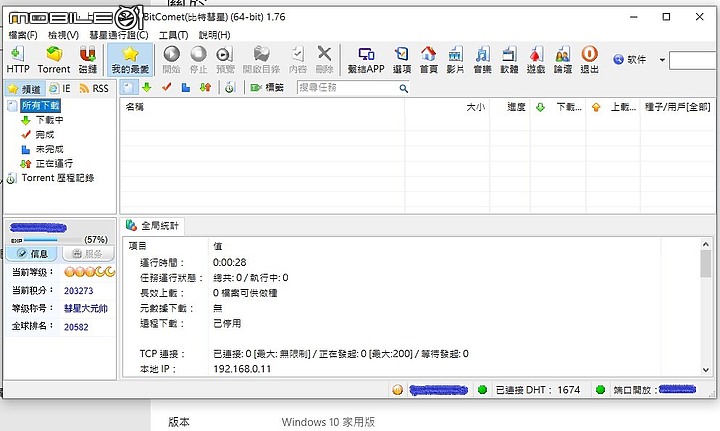Select 下載中 in the sidebar tree

coord(49,120)
